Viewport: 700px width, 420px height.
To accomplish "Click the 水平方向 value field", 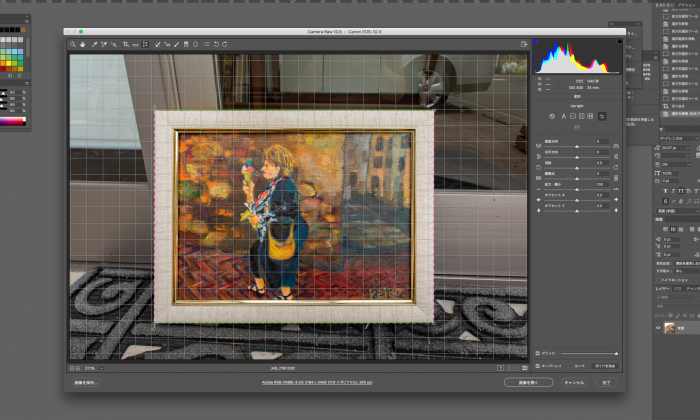I will point(602,152).
